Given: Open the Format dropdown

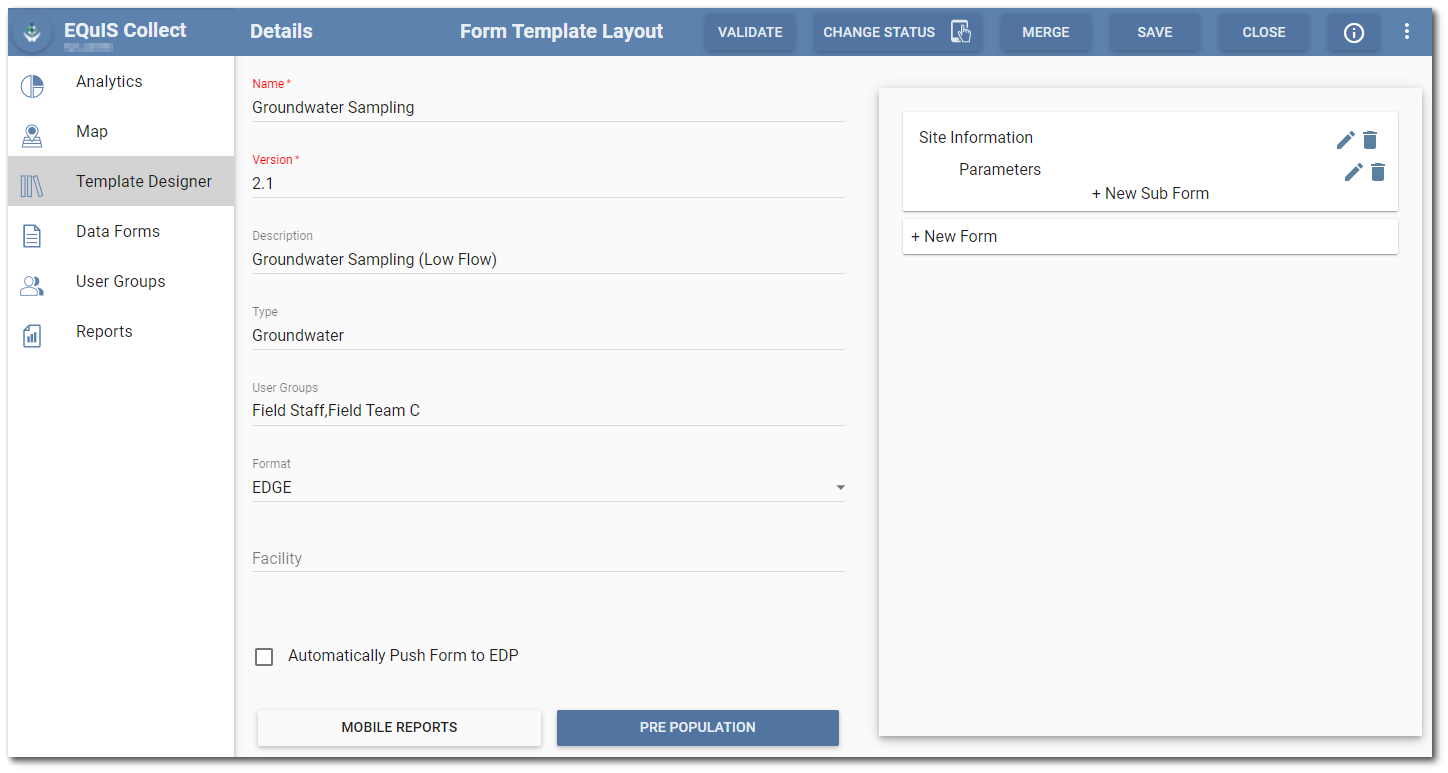Looking at the screenshot, I should point(840,487).
